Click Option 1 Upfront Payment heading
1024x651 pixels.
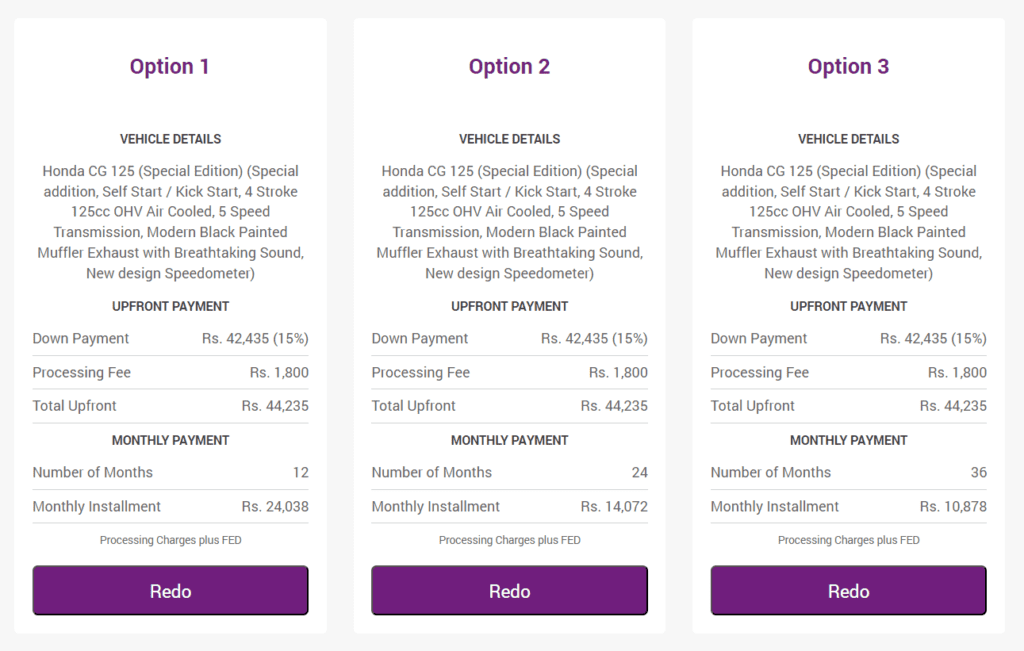coord(170,306)
